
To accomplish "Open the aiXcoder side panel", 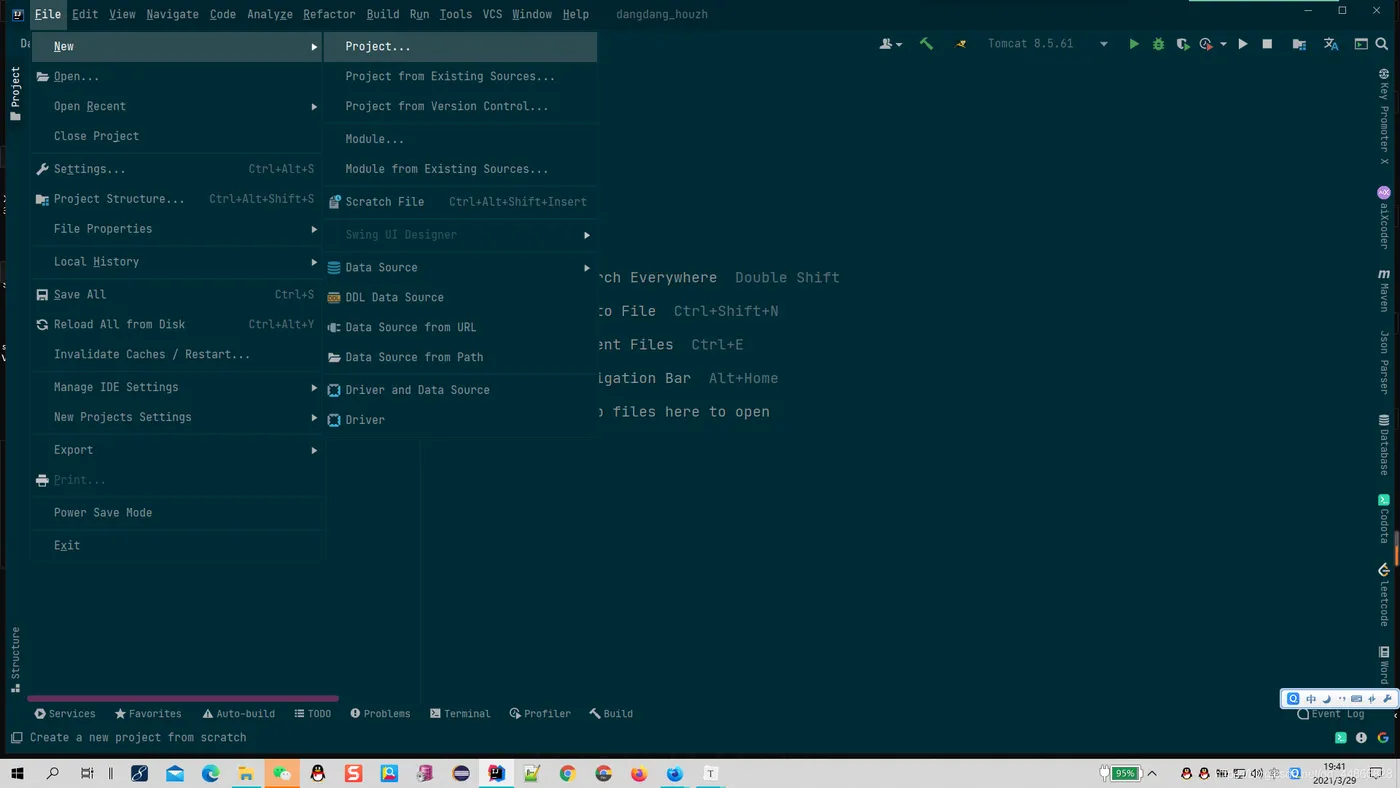I will (x=1384, y=217).
